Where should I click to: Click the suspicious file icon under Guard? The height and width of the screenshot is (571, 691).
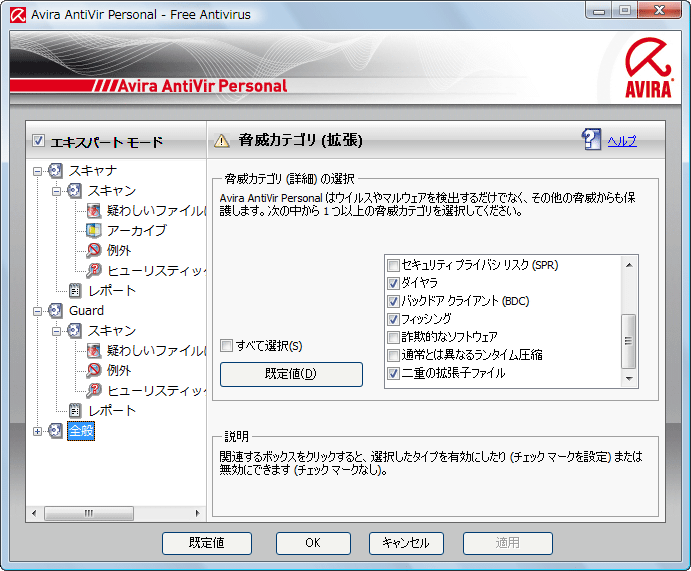(x=93, y=351)
